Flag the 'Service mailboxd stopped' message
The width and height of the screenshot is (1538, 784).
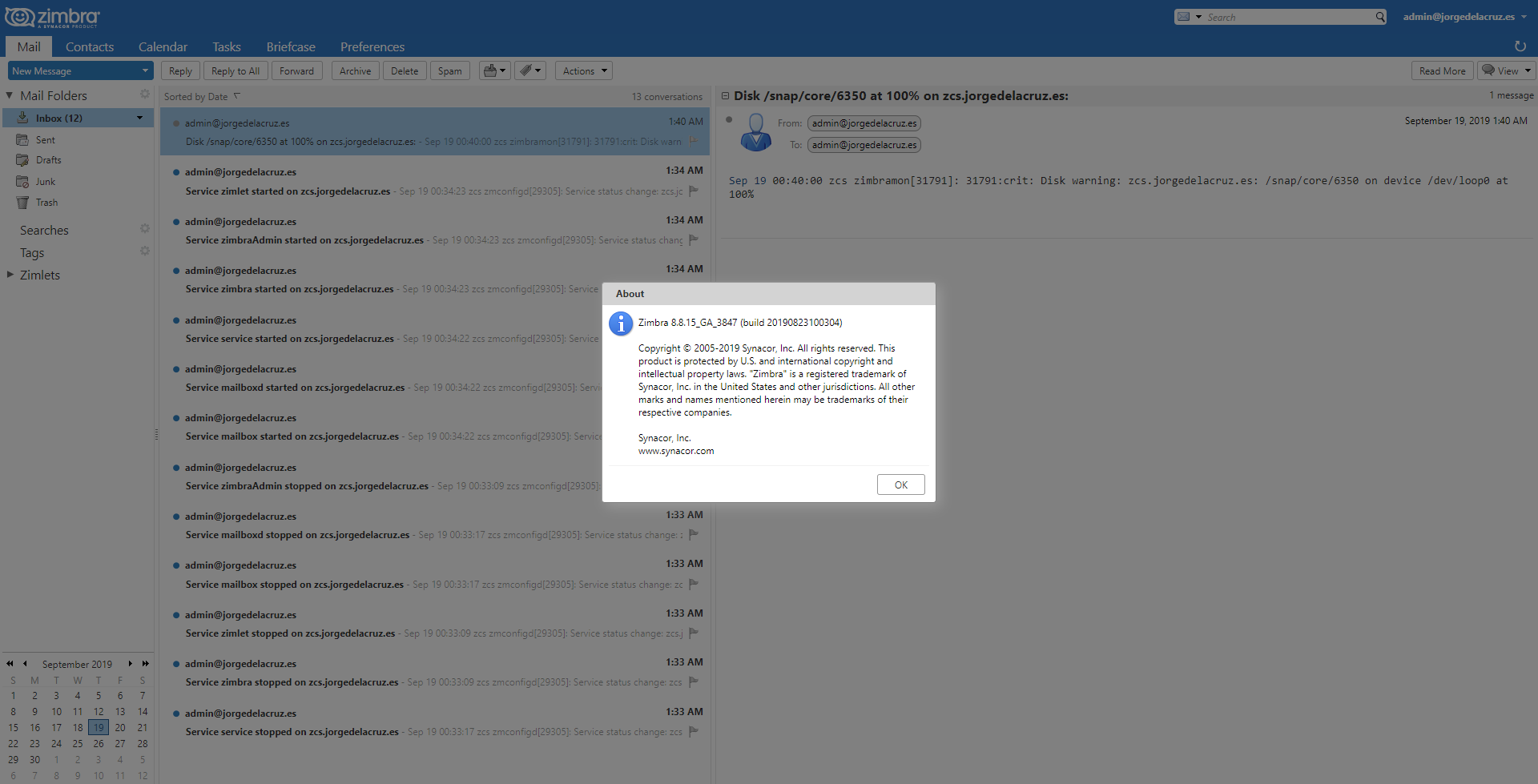coord(694,534)
